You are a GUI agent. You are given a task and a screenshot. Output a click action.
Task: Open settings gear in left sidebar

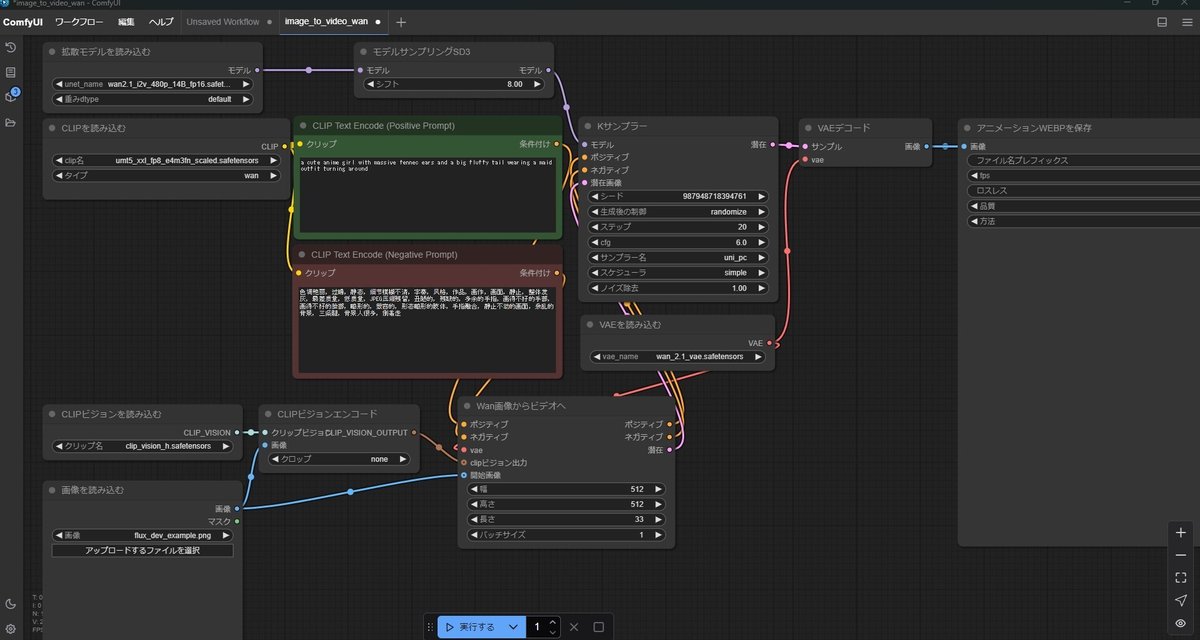(11, 628)
